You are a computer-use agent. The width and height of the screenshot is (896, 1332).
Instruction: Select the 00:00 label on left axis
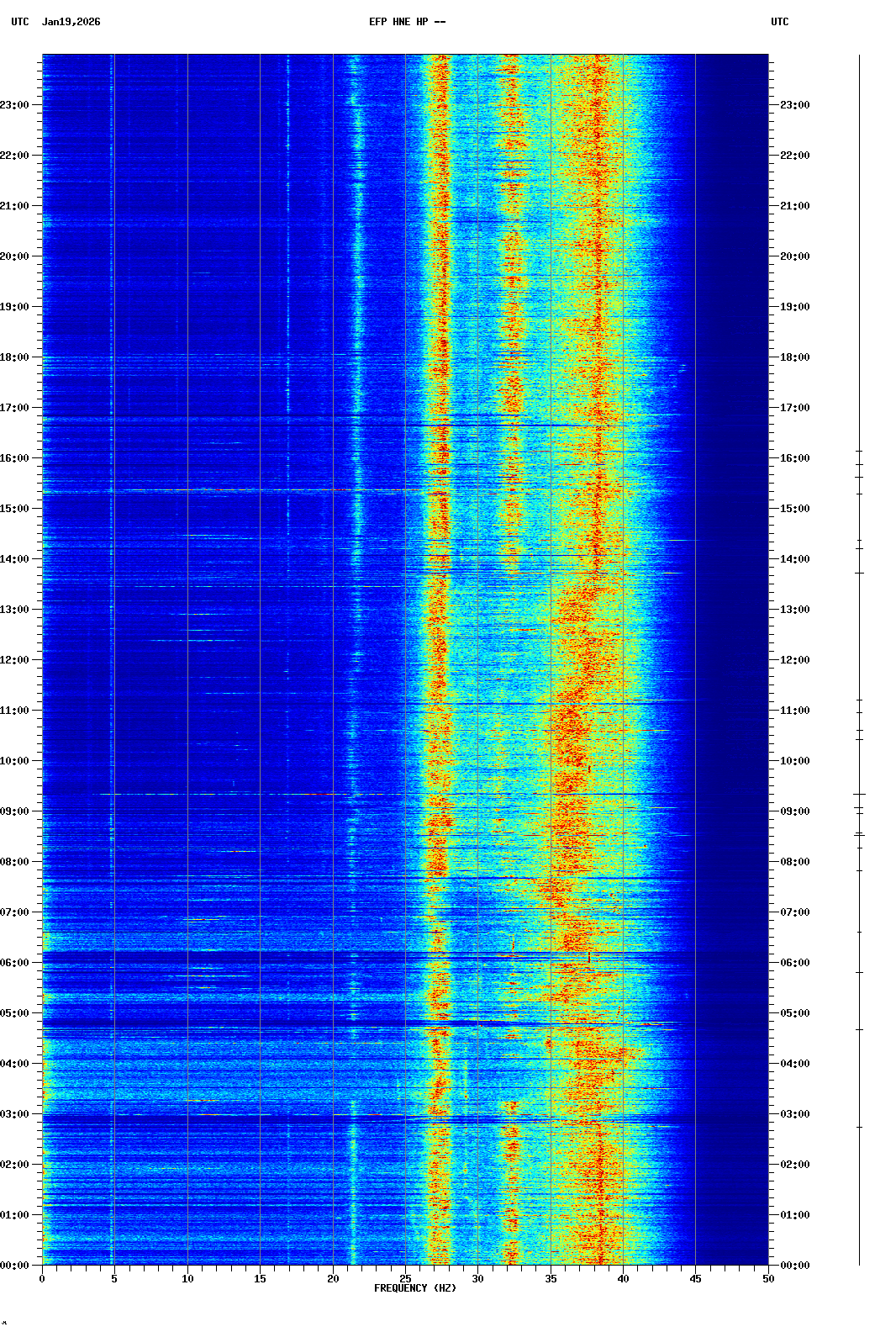[x=14, y=1266]
